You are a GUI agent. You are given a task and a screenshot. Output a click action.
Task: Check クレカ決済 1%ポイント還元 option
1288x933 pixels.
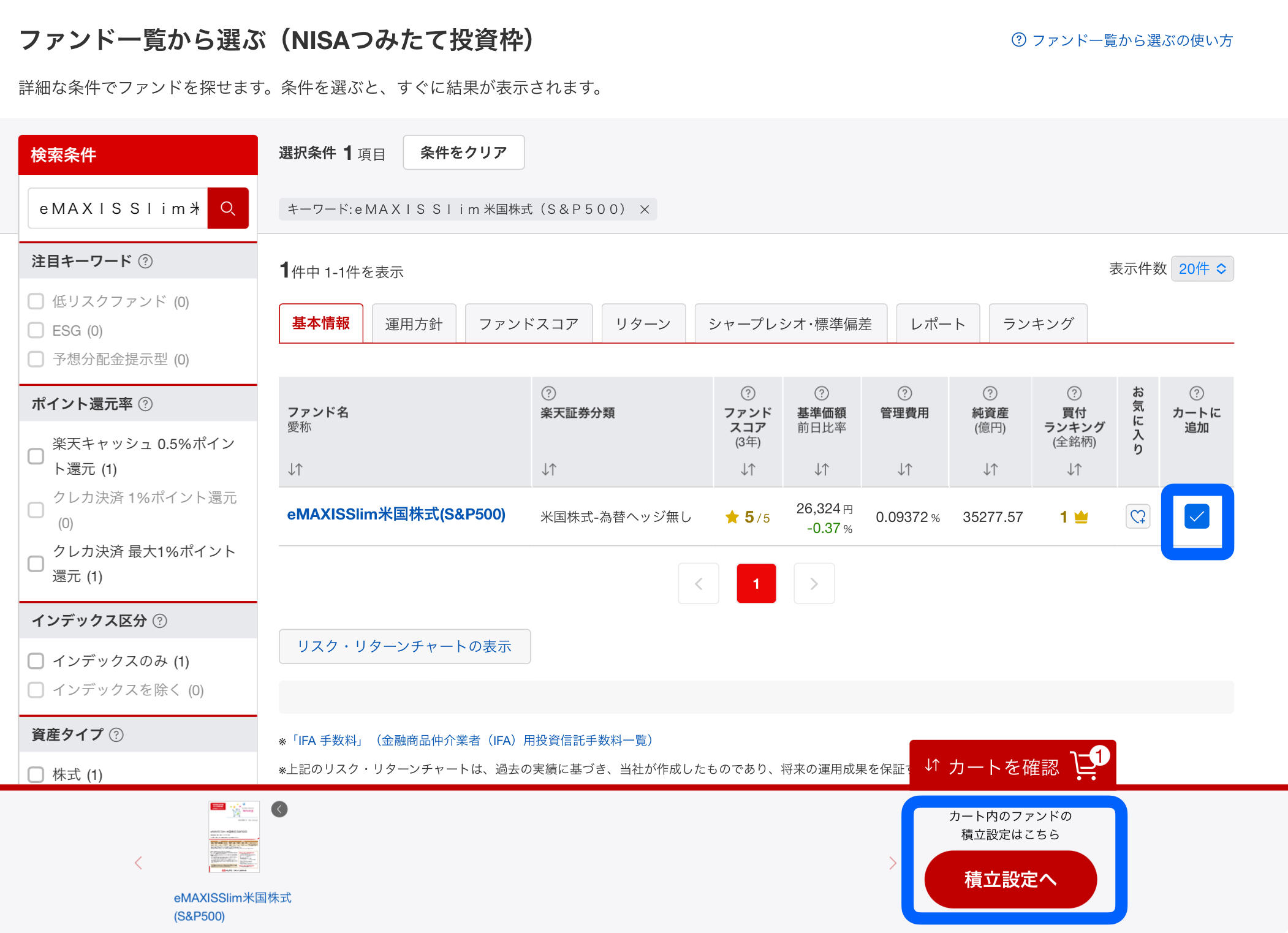tap(36, 510)
